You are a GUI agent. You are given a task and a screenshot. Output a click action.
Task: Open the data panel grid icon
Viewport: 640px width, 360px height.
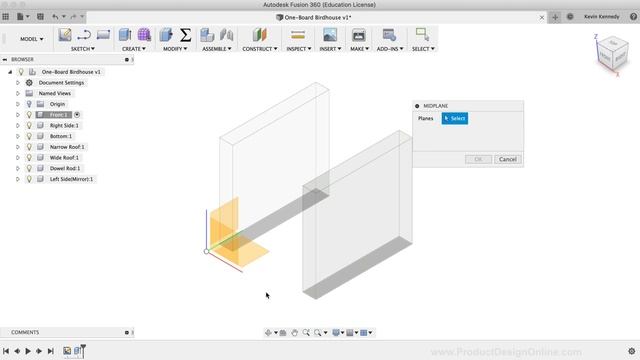(x=6, y=17)
